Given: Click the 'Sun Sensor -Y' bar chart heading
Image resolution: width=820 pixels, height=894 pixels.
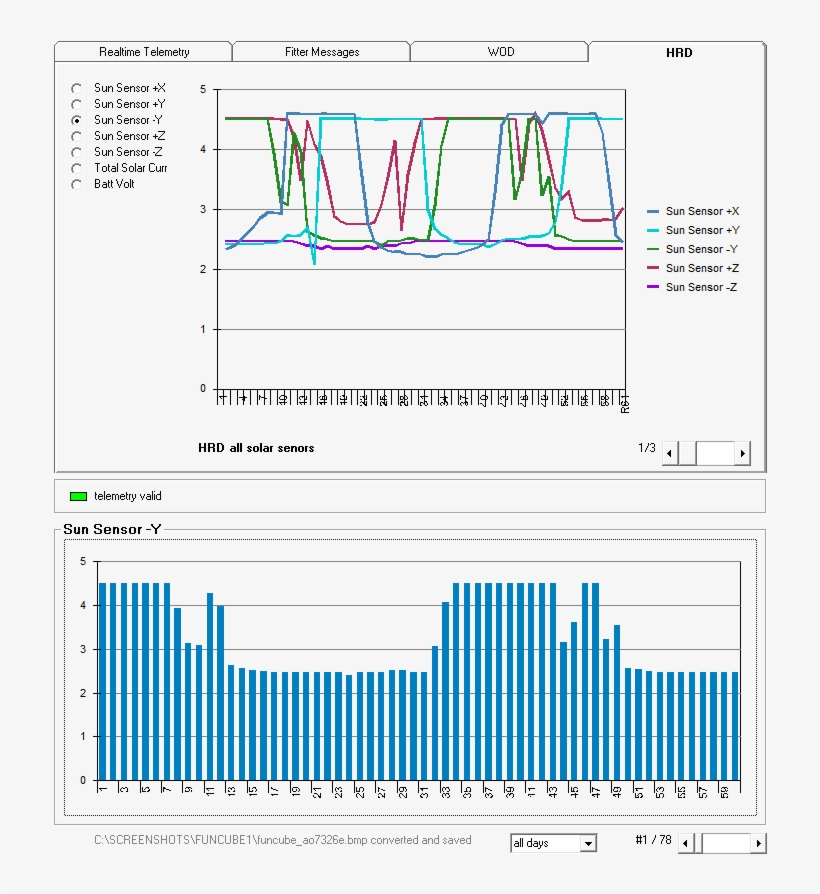Looking at the screenshot, I should point(112,529).
